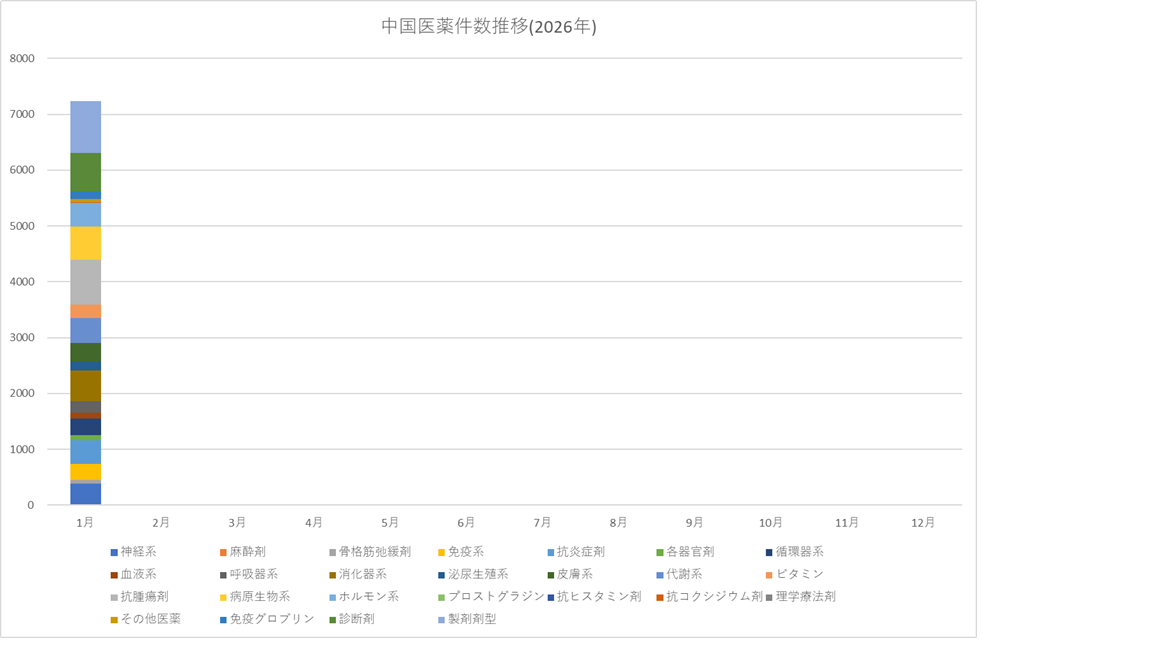
Task: Select the 抗コクシジウム剤 legend entry
Action: (x=709, y=597)
